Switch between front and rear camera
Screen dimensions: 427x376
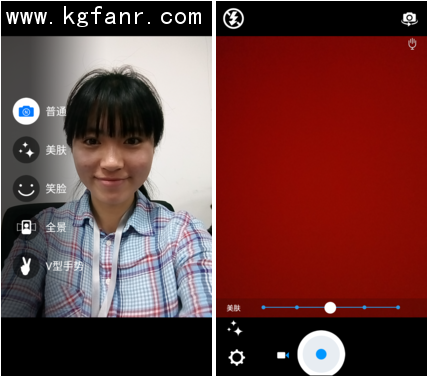(409, 19)
